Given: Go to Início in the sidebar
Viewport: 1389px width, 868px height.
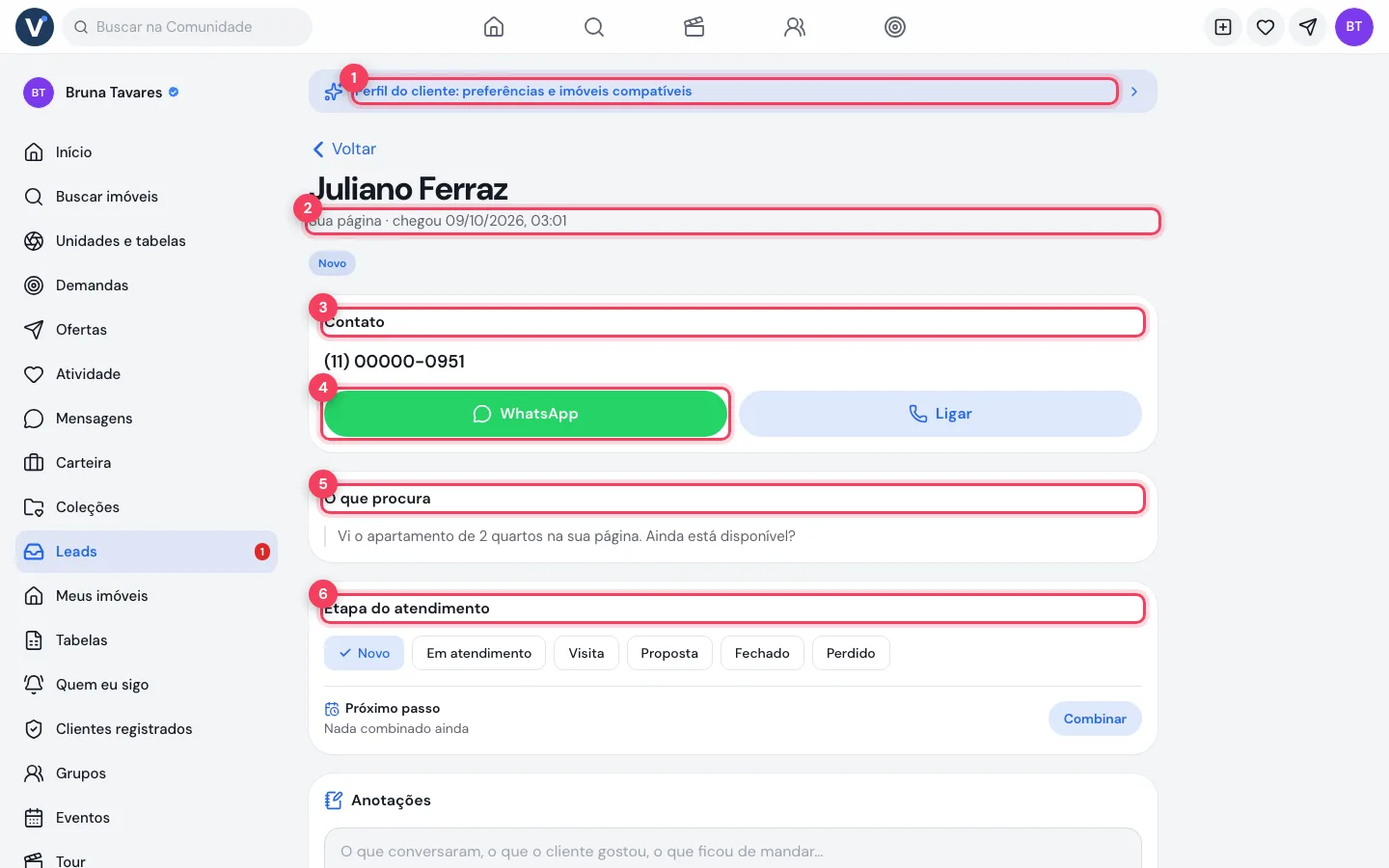Looking at the screenshot, I should tap(147, 152).
